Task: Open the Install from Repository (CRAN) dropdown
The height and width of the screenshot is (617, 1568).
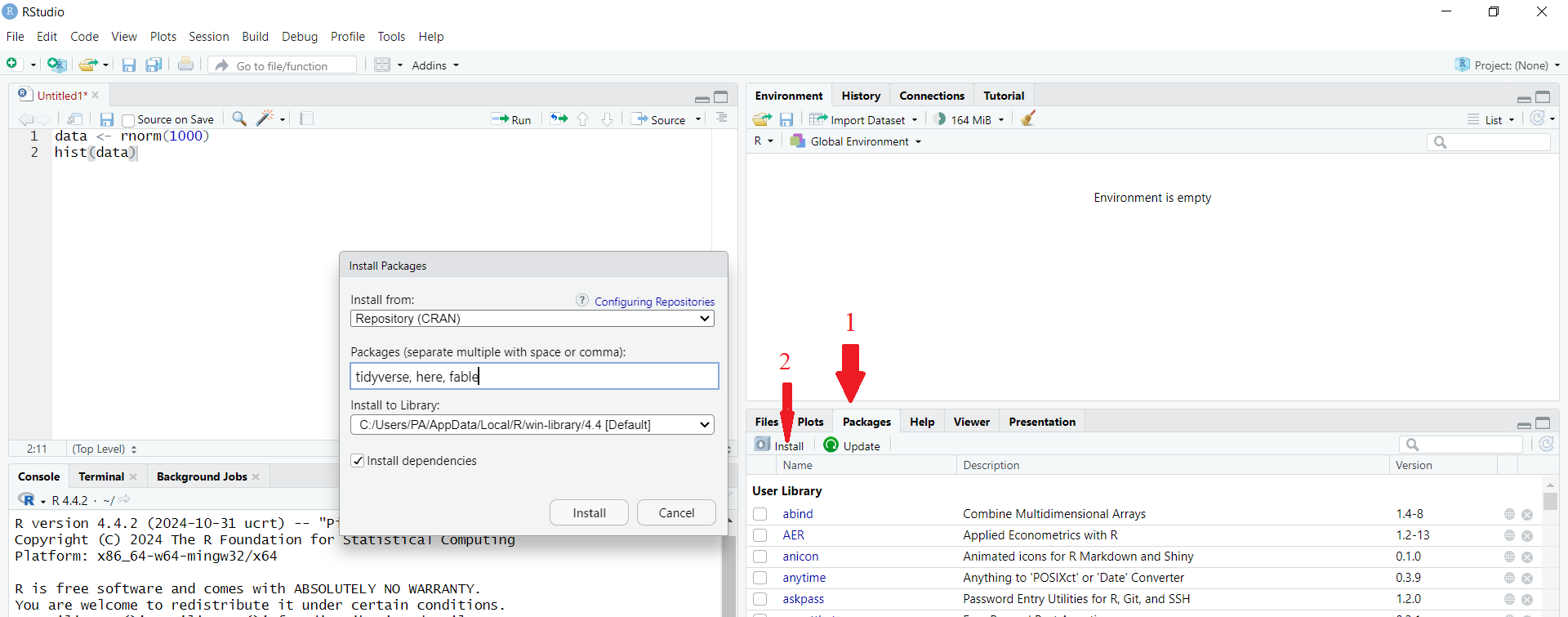Action: (x=532, y=319)
